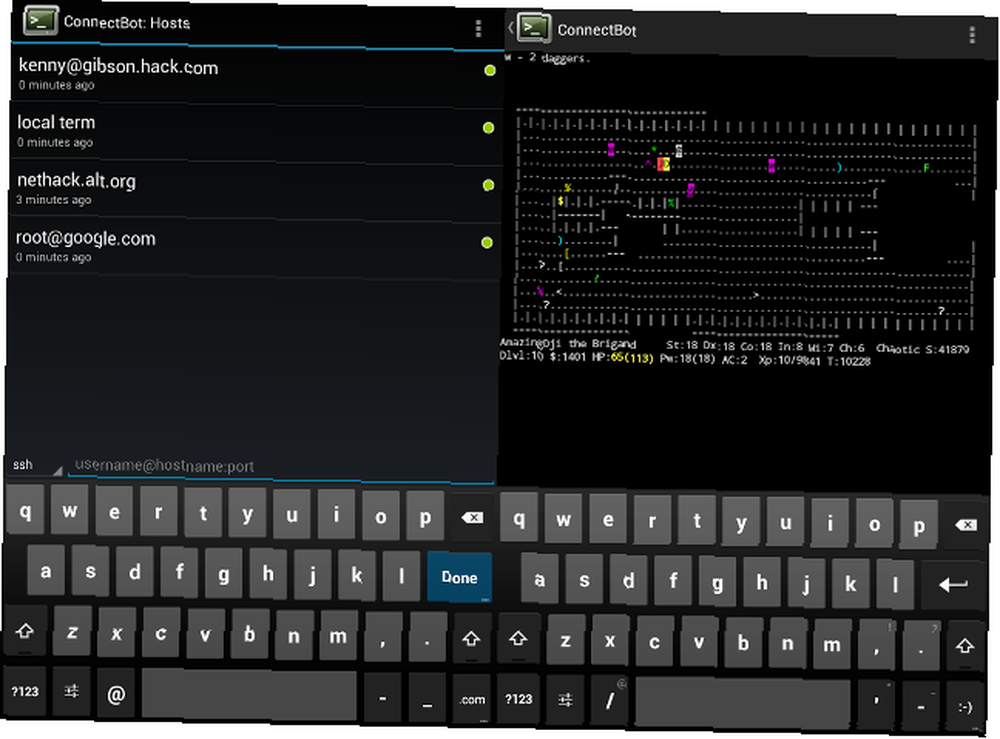Open overflow menu in ConnectBot: Hosts window
The image size is (1000, 739).
[x=478, y=28]
